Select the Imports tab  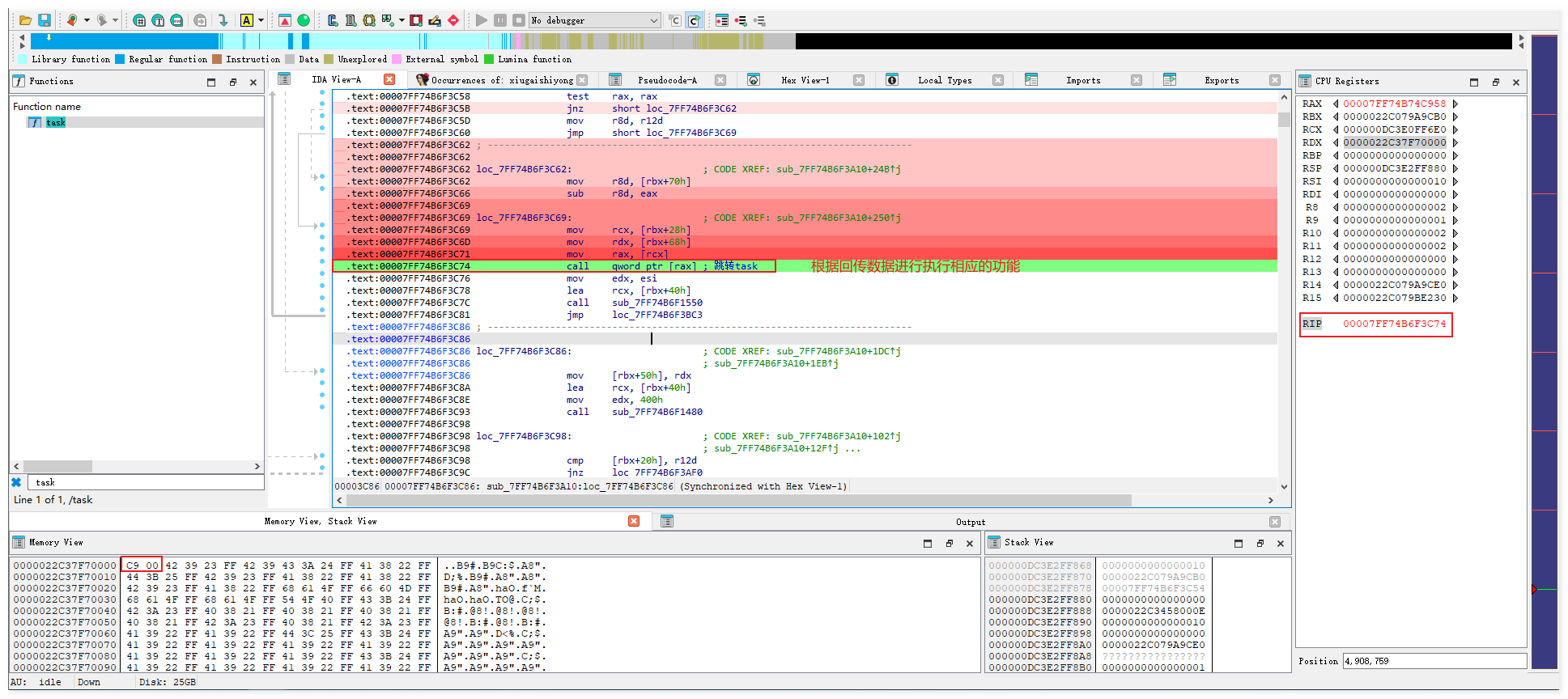[1082, 80]
